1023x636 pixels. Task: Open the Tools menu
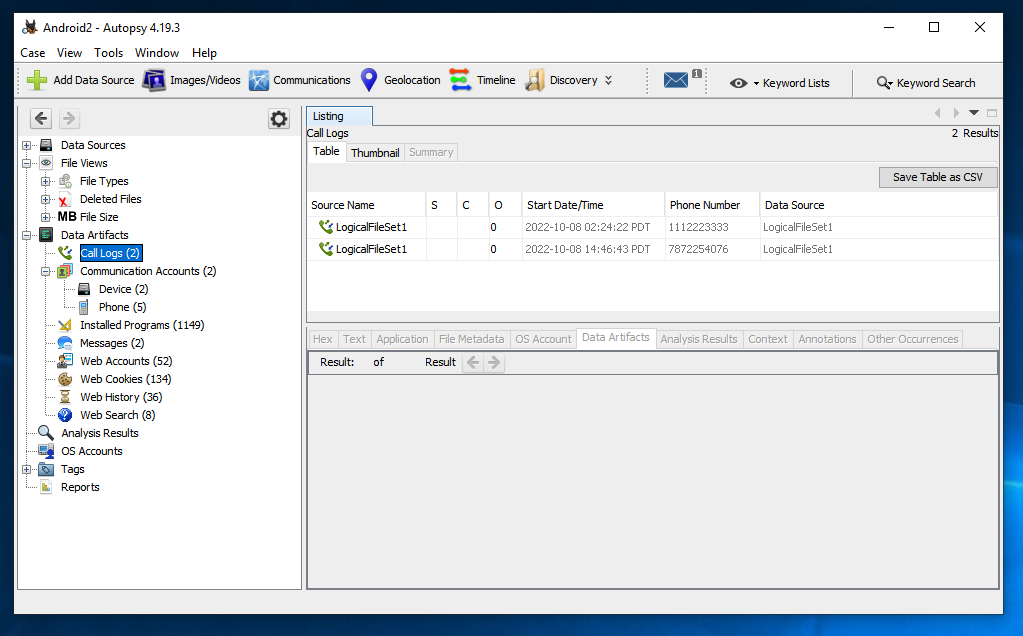(x=108, y=53)
